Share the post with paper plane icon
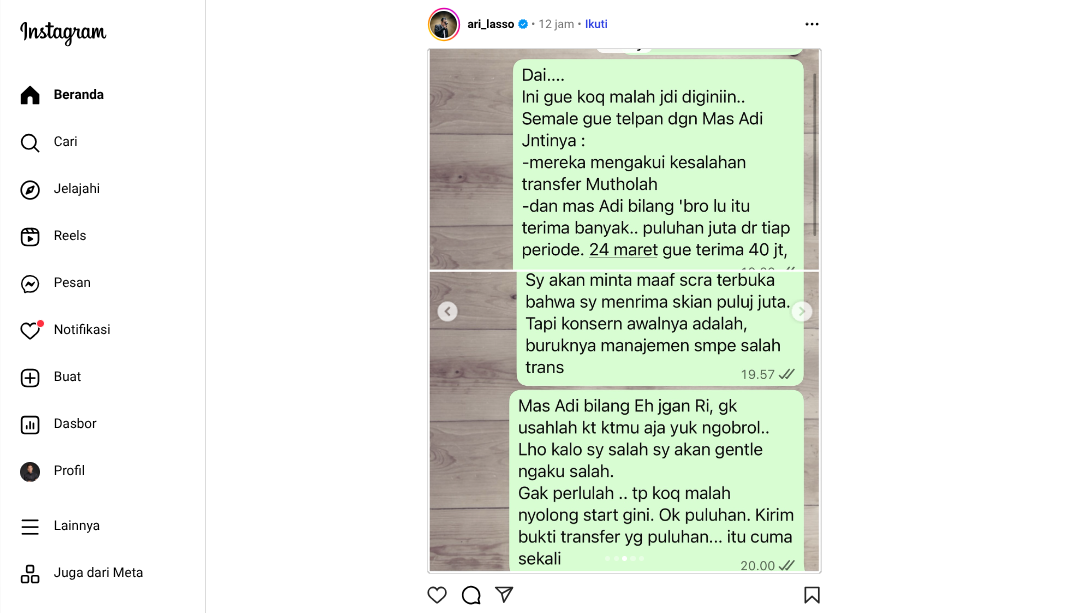Viewport: 1090px width, 613px height. (505, 595)
